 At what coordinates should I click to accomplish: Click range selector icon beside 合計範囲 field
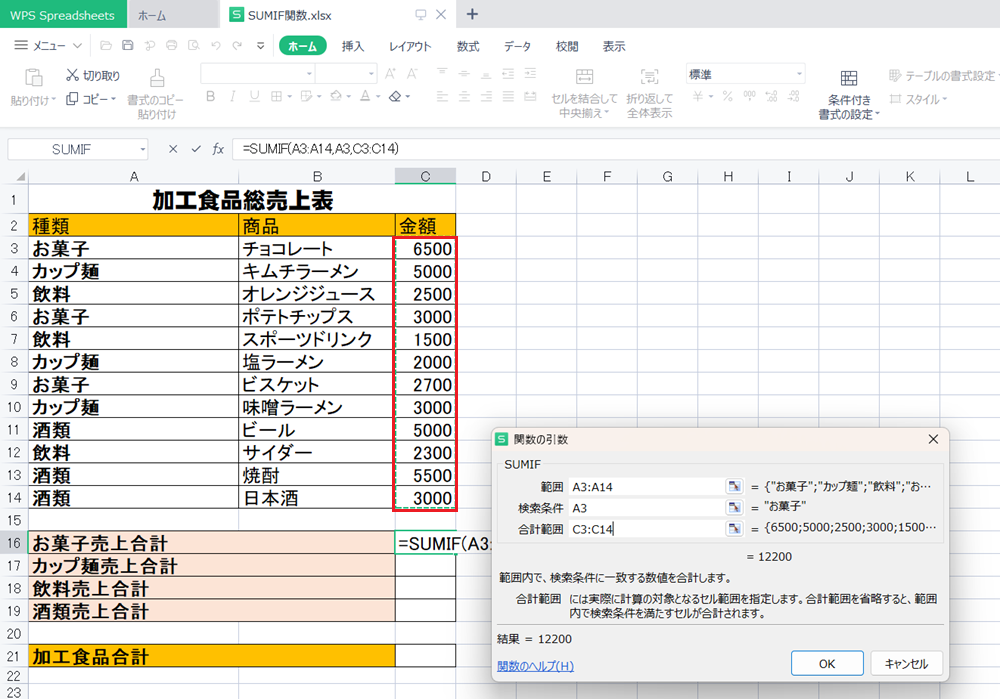735,529
